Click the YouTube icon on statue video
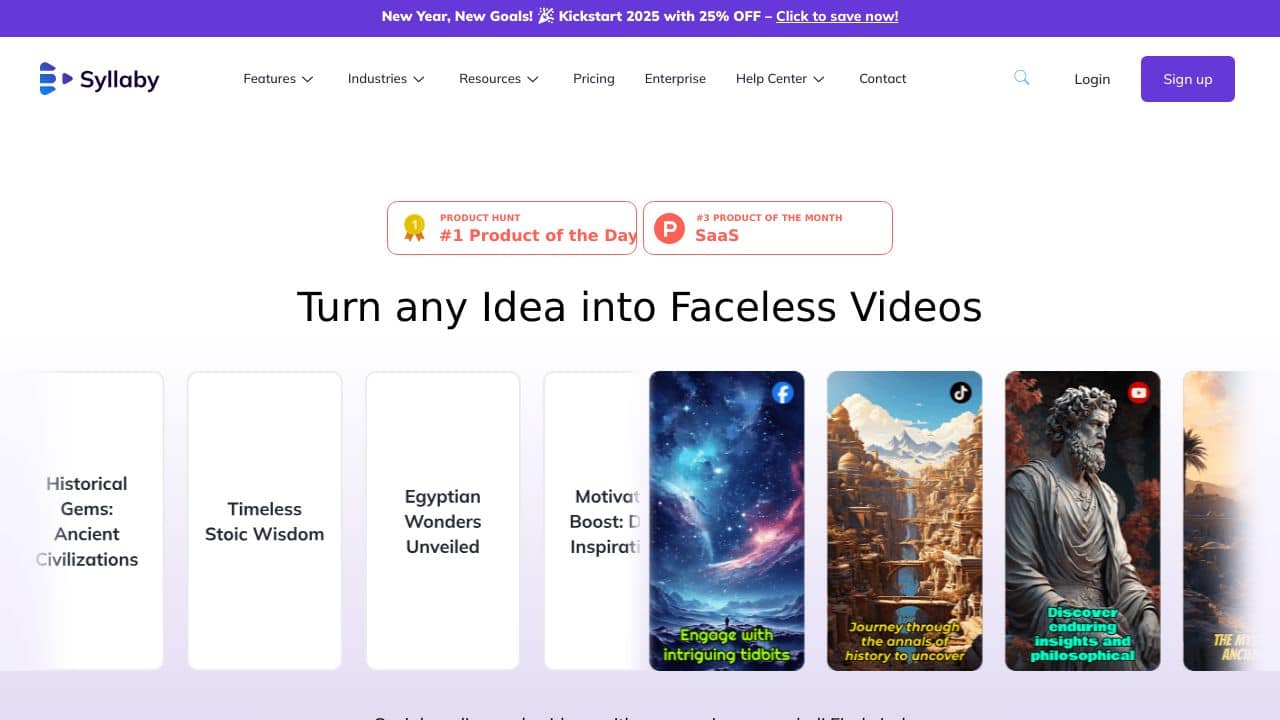 point(1139,393)
